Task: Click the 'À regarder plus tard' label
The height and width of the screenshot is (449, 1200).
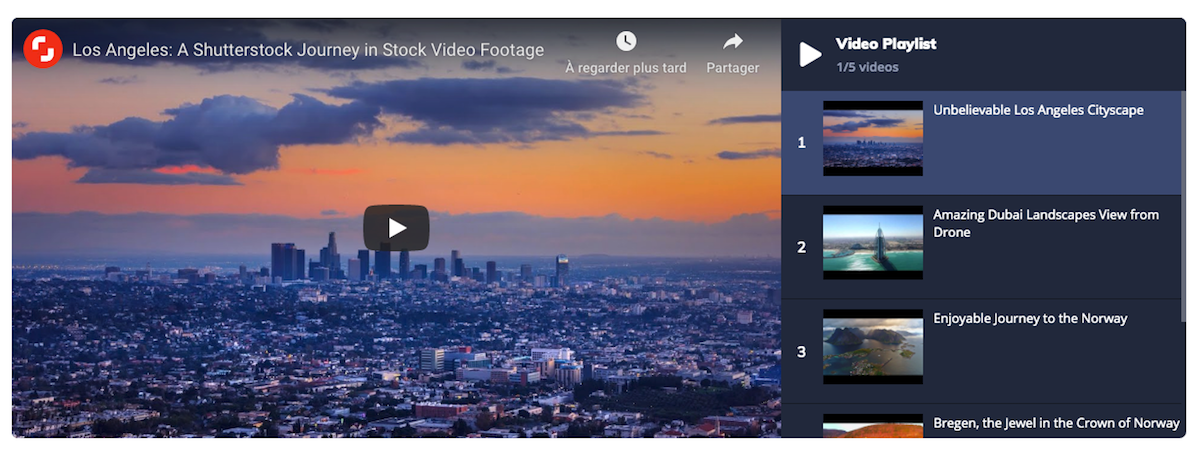Action: click(626, 68)
